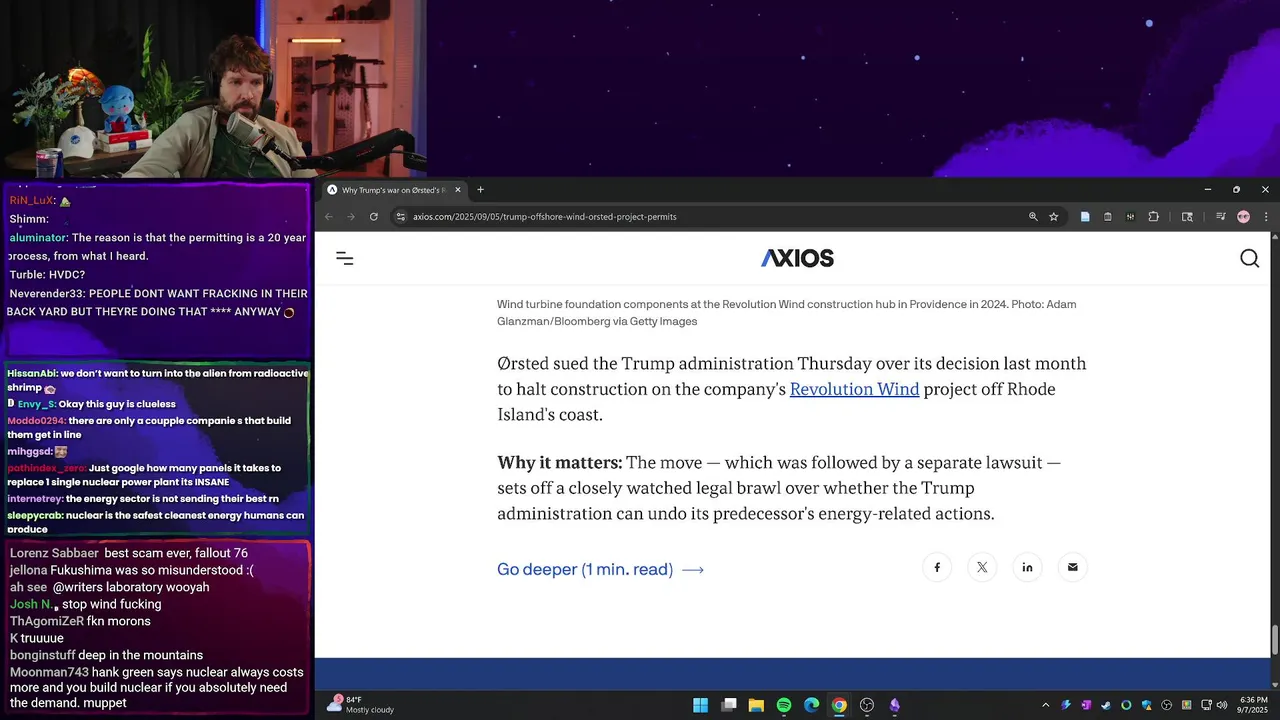Screen dimensions: 1280x720
Task: Open Microsoft Edge from taskbar
Action: click(811, 705)
